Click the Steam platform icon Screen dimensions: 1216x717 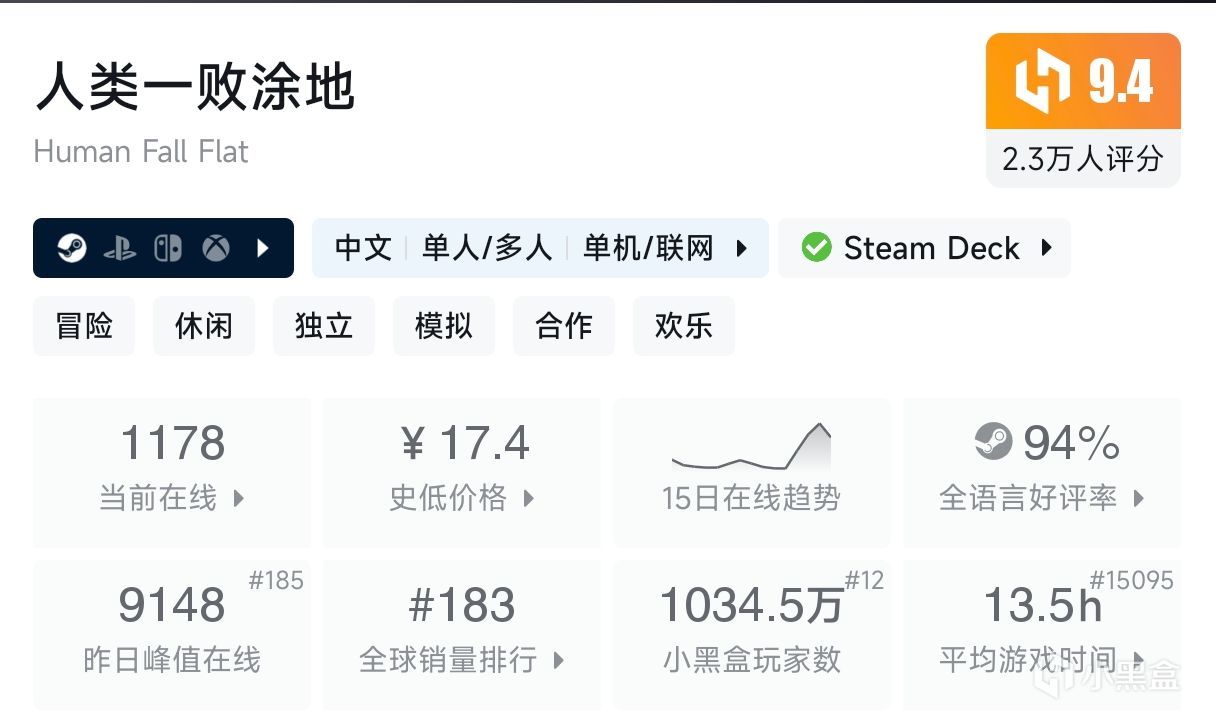click(71, 248)
